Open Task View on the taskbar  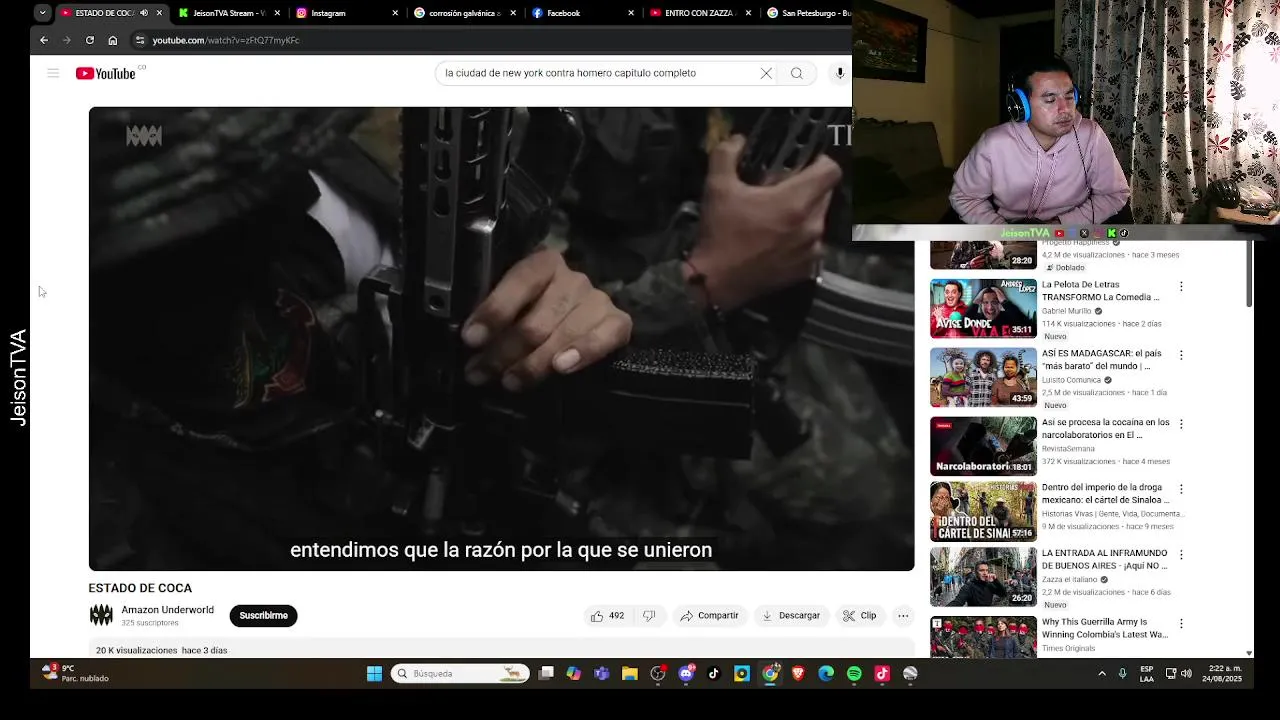tap(546, 674)
